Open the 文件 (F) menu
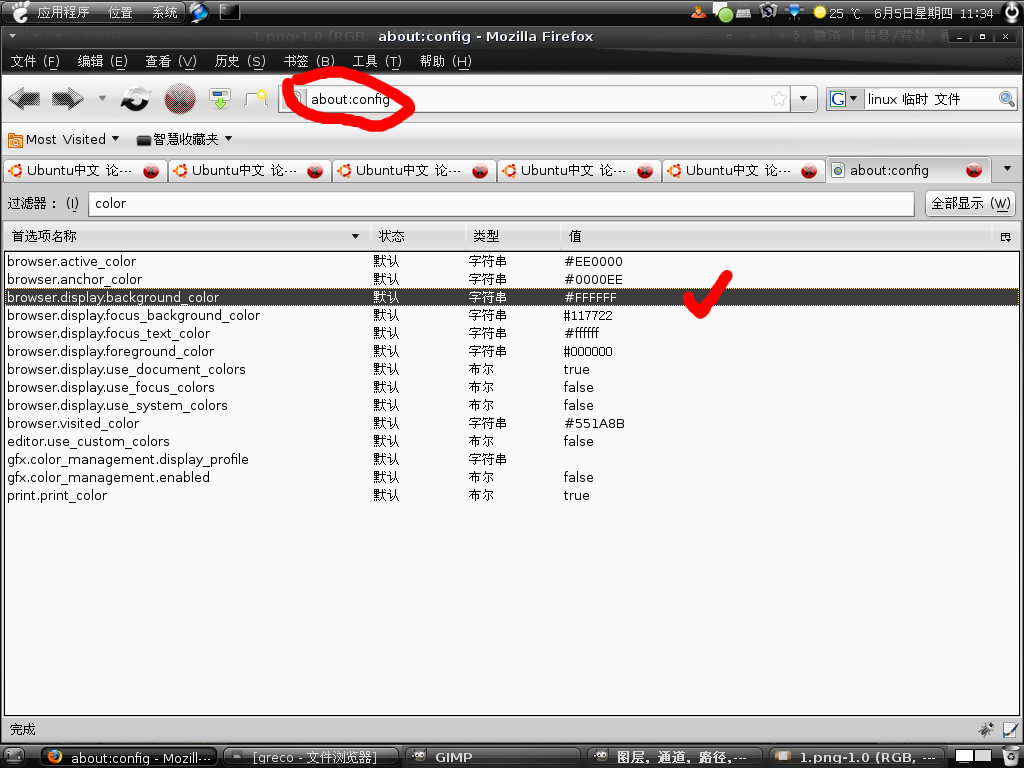Screen dimensions: 1024x768 tap(35, 61)
